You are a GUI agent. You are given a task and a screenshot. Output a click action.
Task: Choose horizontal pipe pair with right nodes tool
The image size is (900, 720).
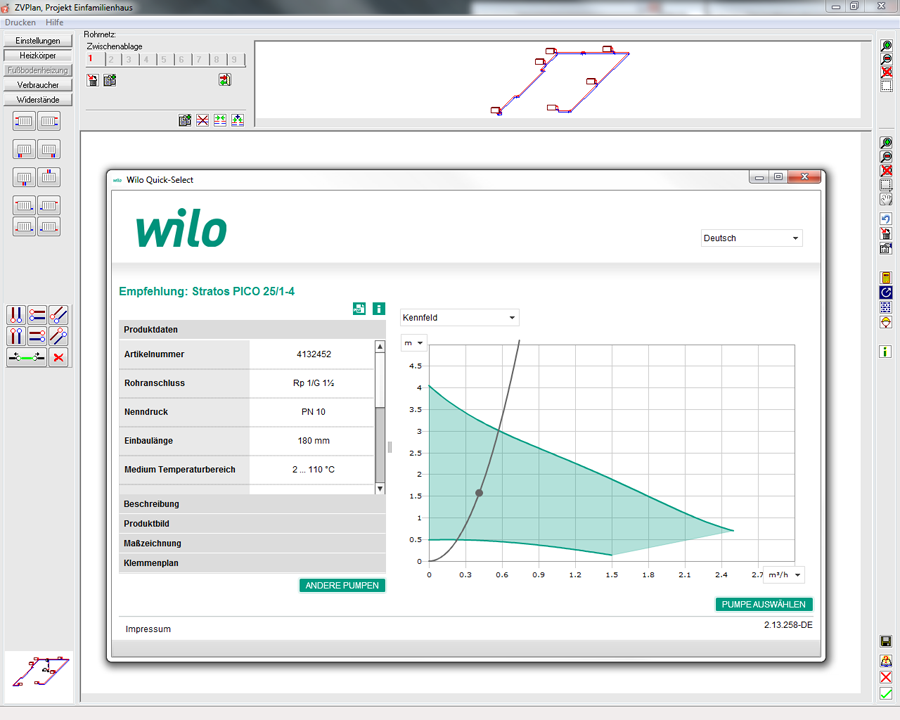point(37,335)
